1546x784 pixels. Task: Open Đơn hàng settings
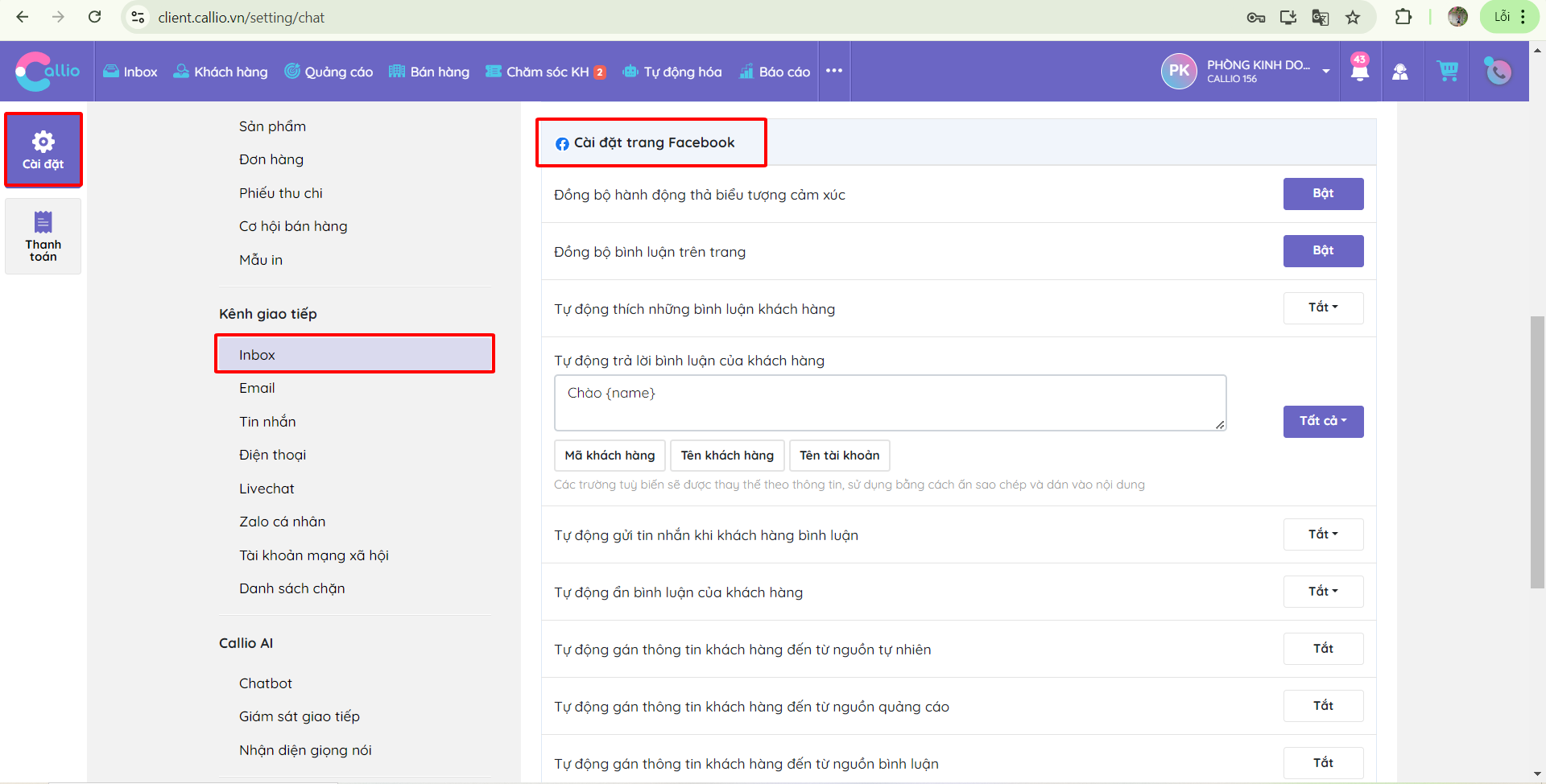point(271,159)
